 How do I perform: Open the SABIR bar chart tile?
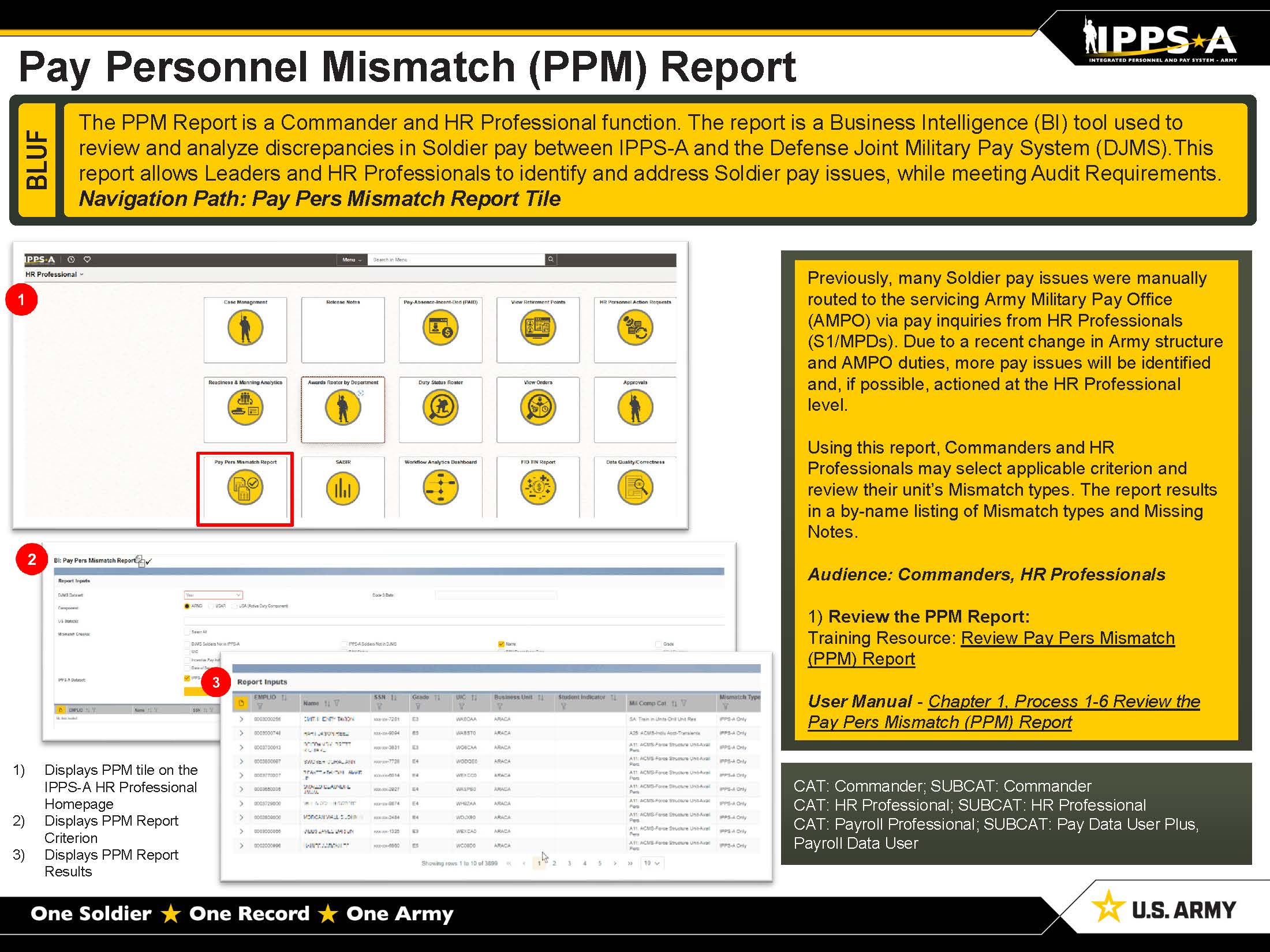[x=342, y=488]
